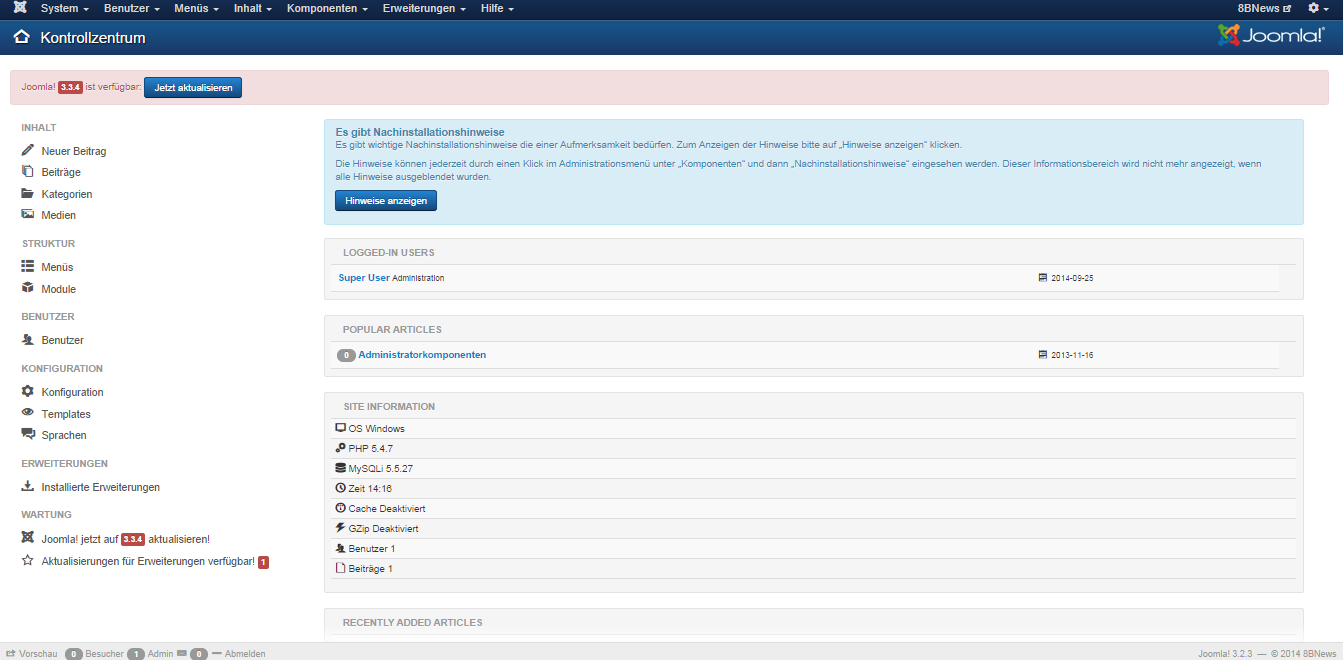Open the Erweiterungen menu
Viewport: 1343px width, 660px height.
coord(424,8)
